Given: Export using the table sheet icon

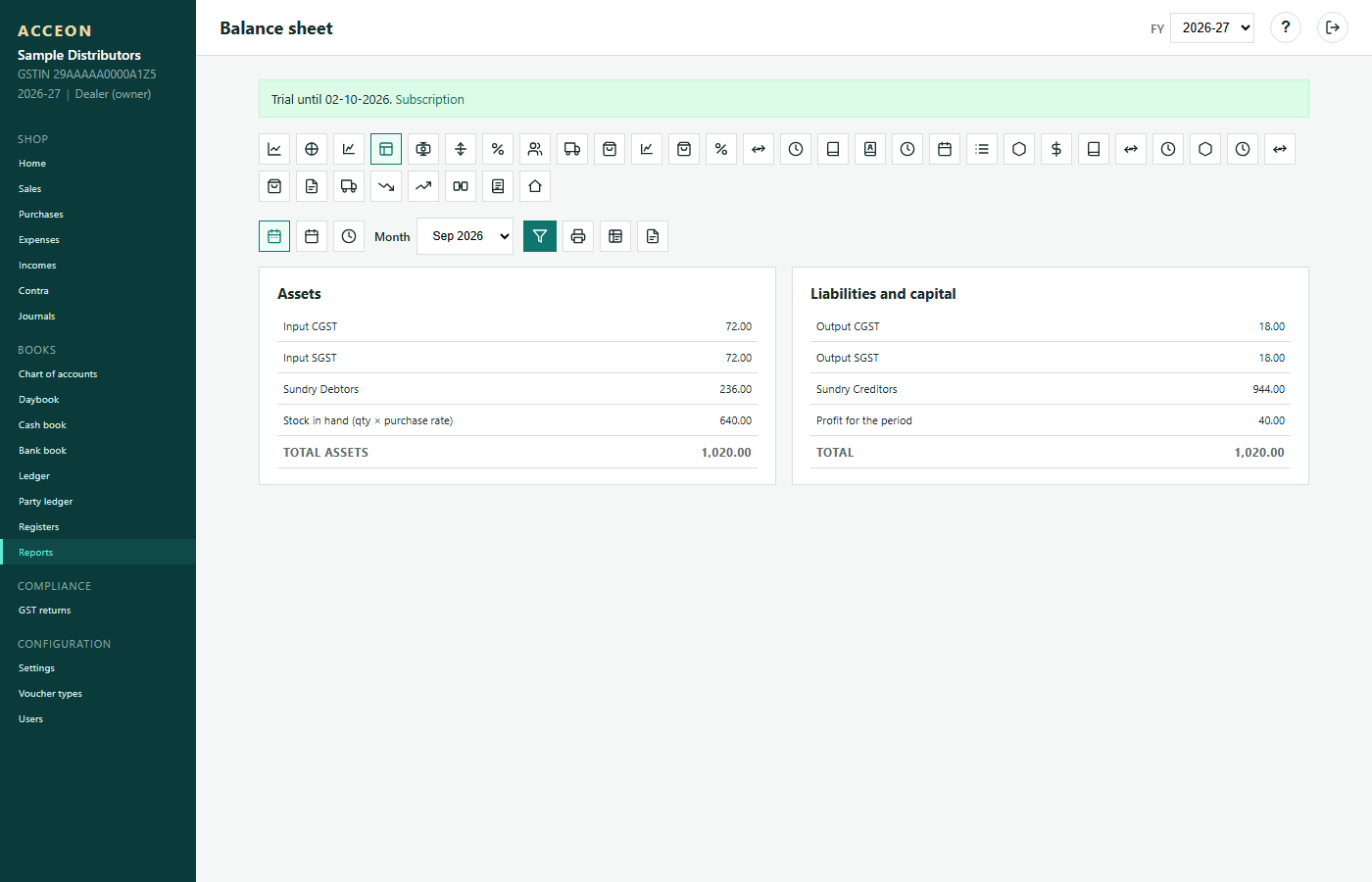Looking at the screenshot, I should pos(615,236).
